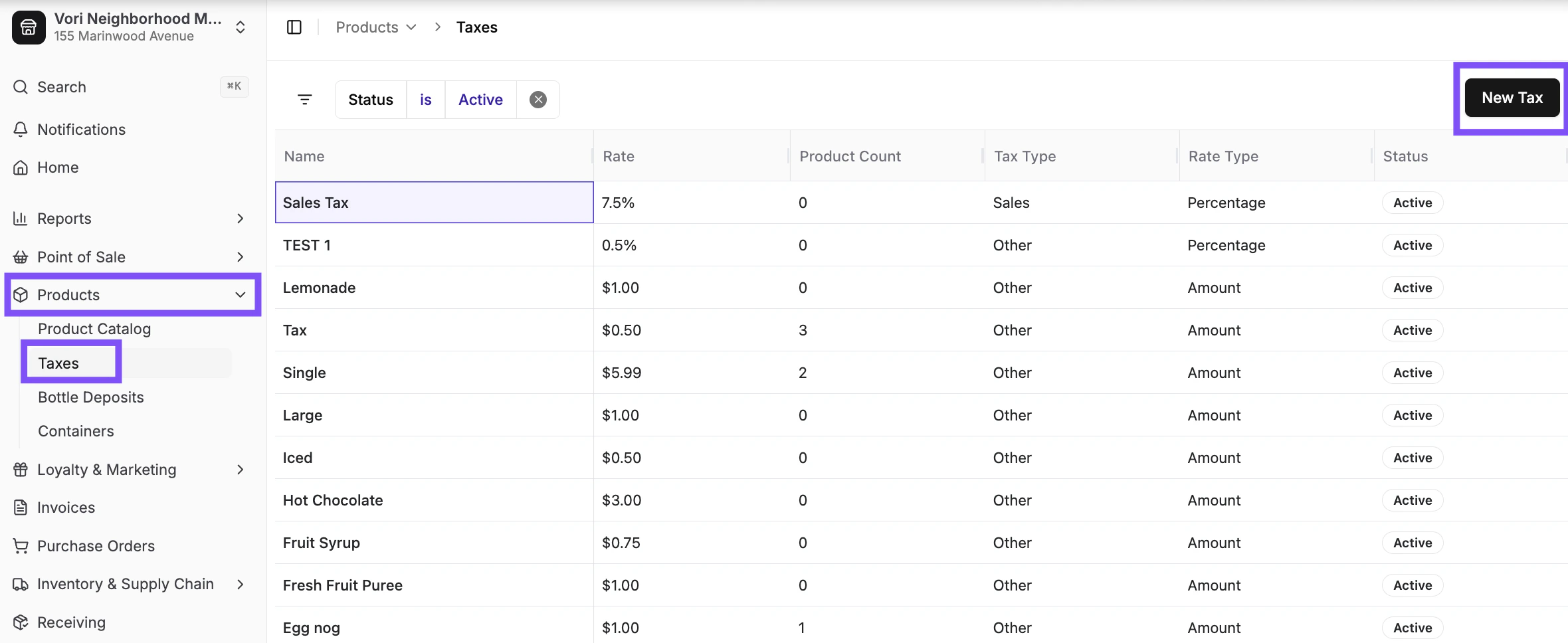Go to Home in sidebar

click(58, 167)
